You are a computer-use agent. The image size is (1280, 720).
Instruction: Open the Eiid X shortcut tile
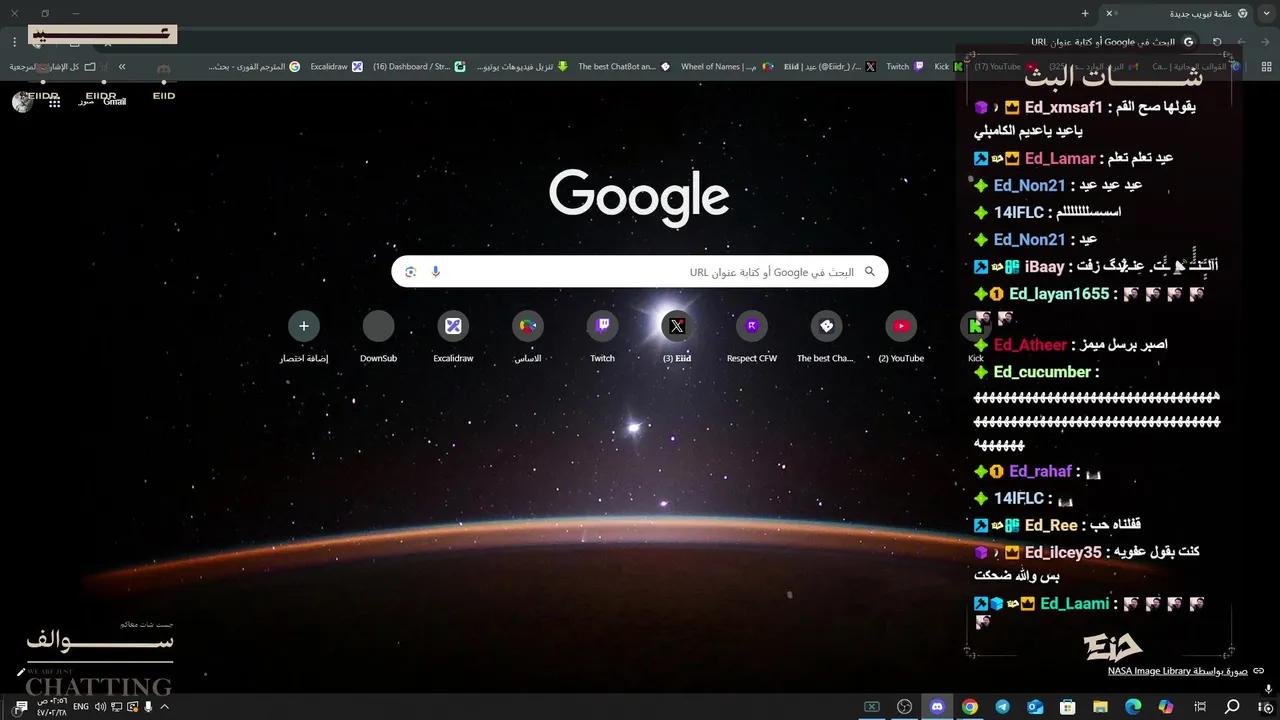(677, 336)
